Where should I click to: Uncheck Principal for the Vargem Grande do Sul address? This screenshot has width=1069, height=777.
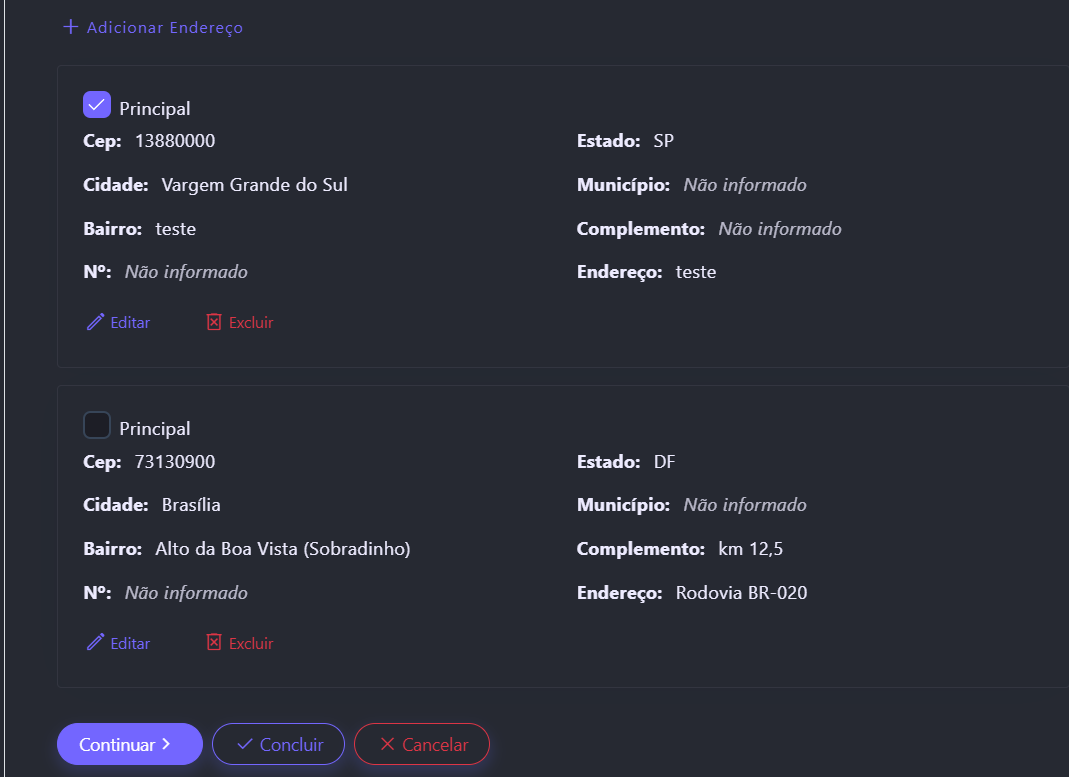pyautogui.click(x=97, y=105)
